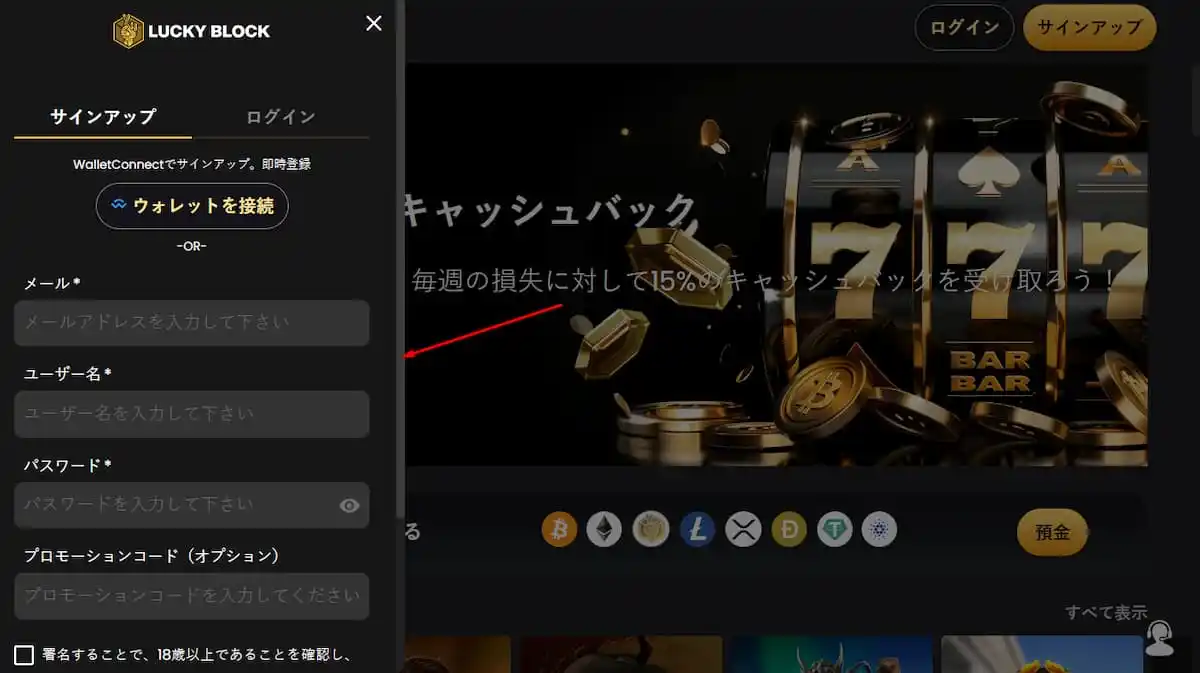Click the top-right サインアップ button
1200x673 pixels.
pyautogui.click(x=1089, y=28)
